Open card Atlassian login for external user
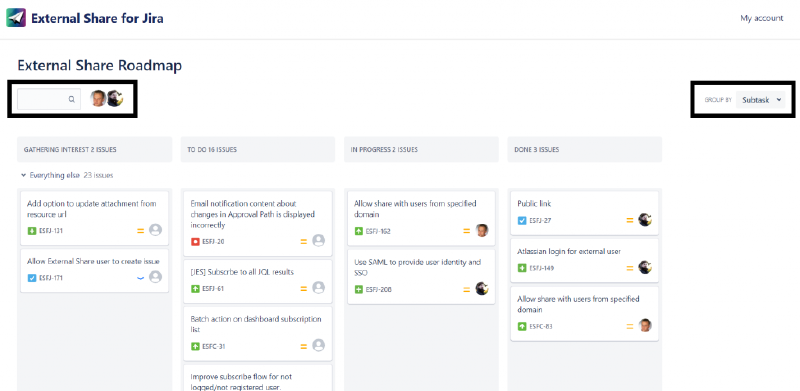Screen dimensions: 800x391 584,260
